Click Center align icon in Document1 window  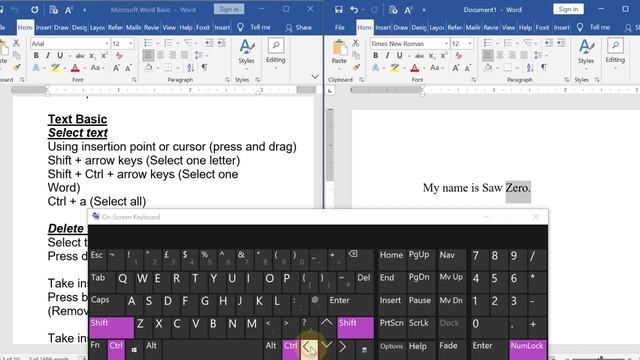(500, 55)
